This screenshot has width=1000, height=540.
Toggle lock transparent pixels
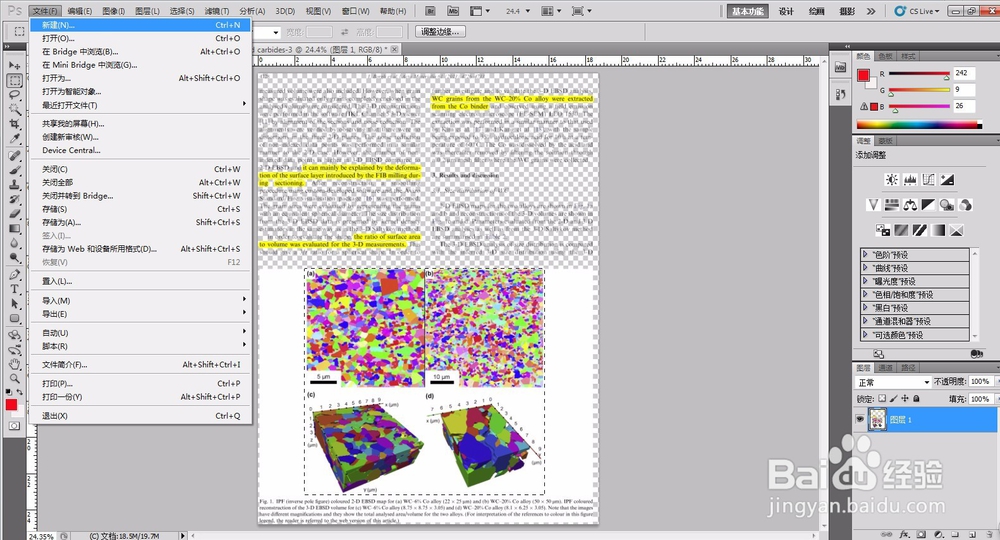(882, 398)
